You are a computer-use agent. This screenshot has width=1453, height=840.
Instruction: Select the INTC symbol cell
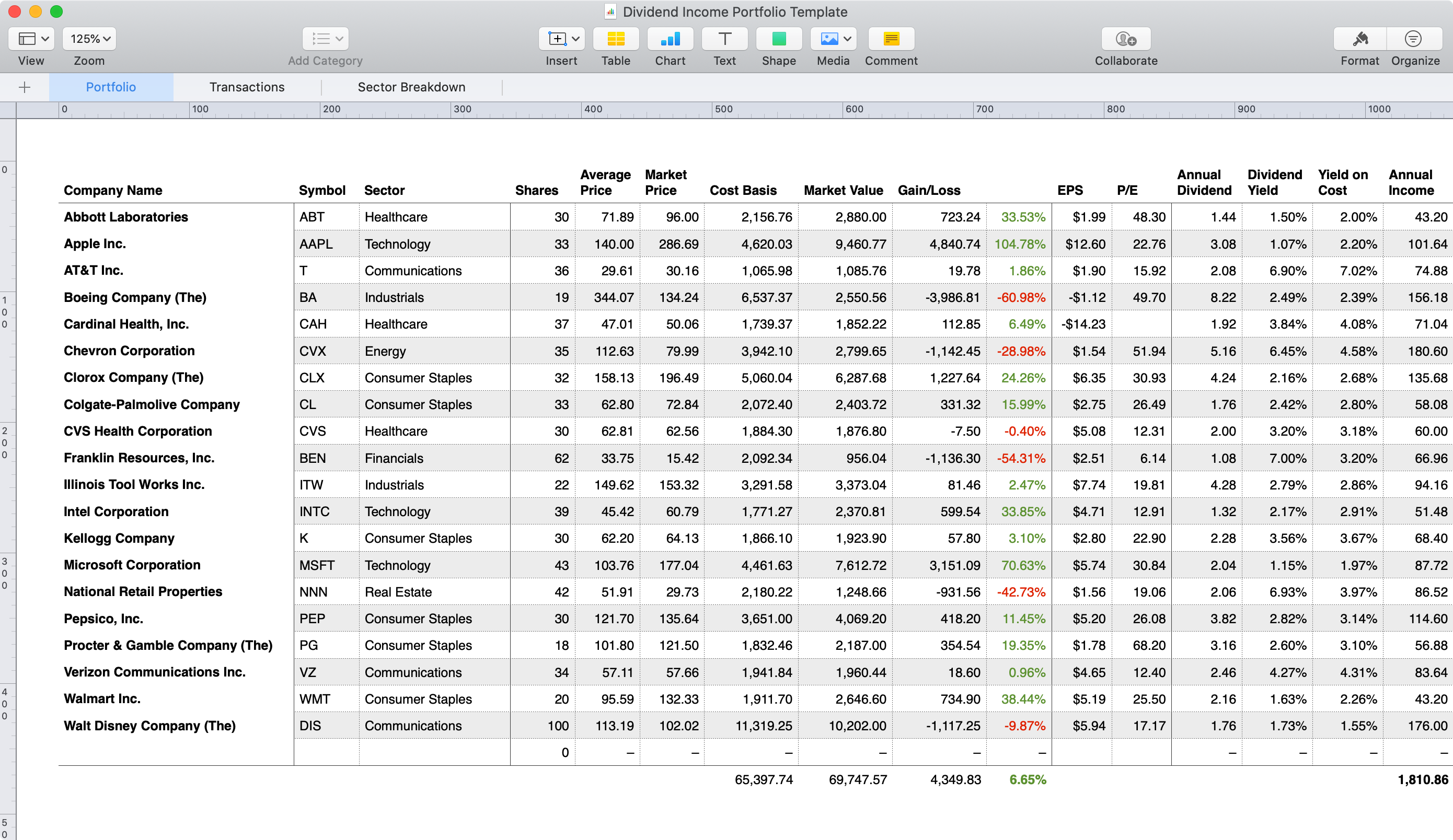click(x=326, y=511)
